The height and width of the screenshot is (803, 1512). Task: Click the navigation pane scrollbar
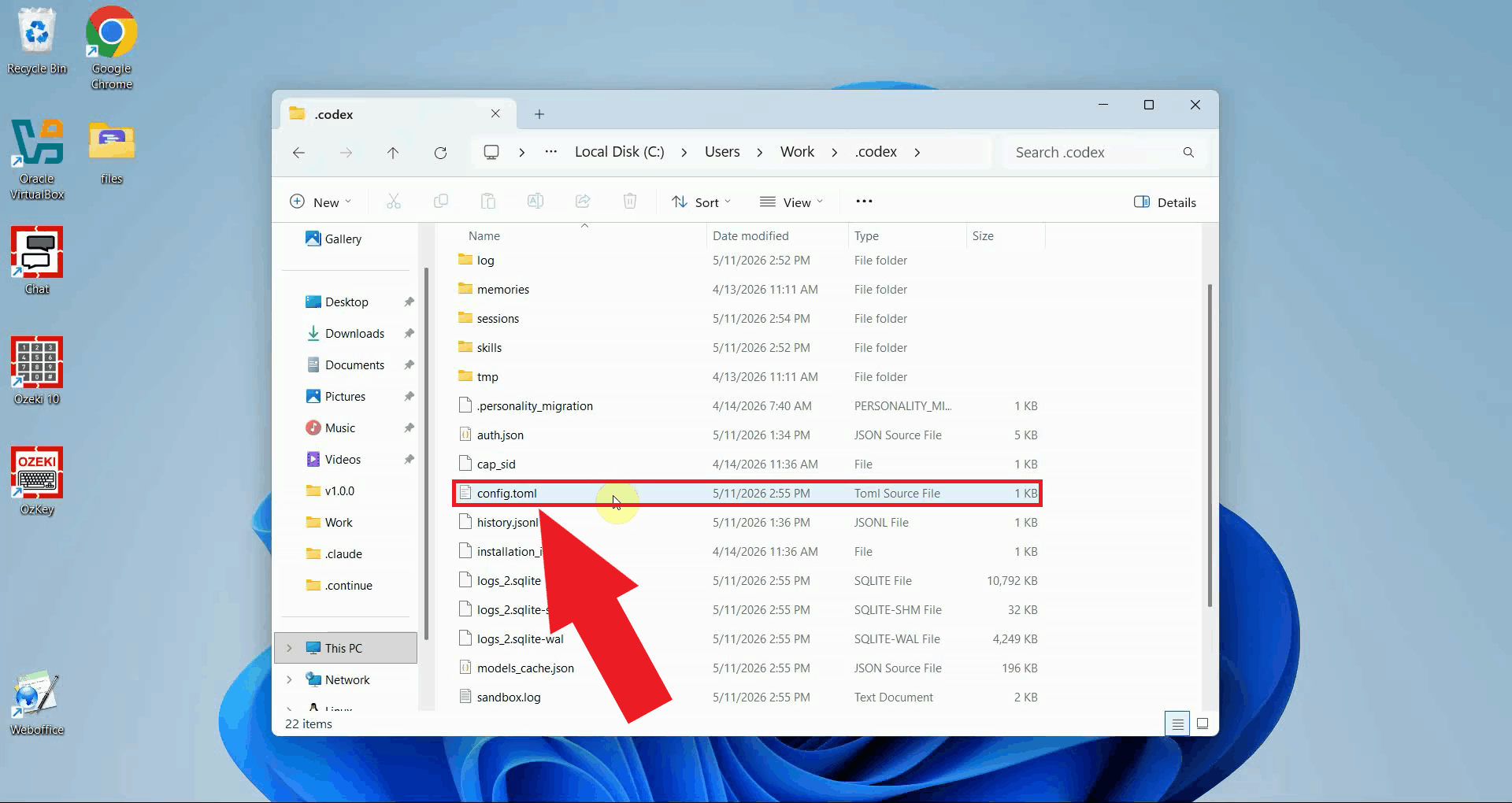coord(426,453)
